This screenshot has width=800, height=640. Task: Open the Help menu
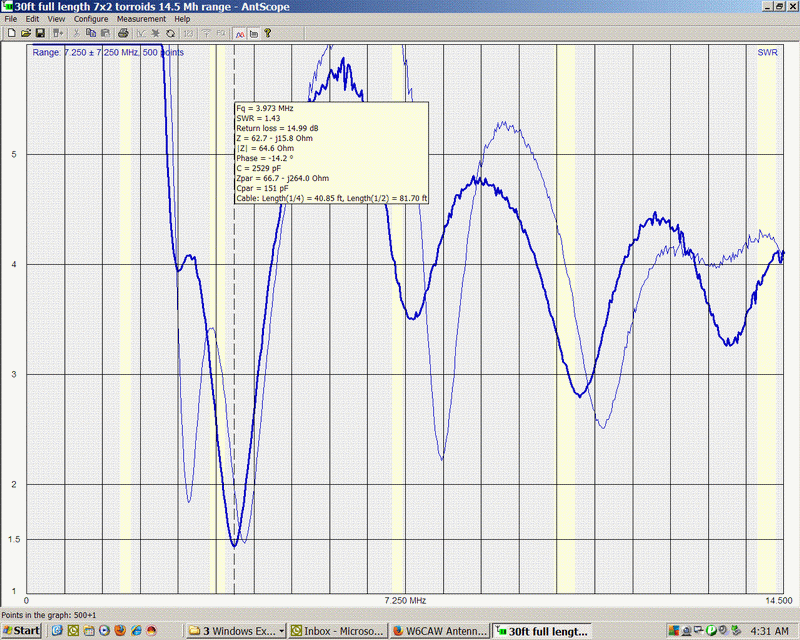tap(182, 19)
